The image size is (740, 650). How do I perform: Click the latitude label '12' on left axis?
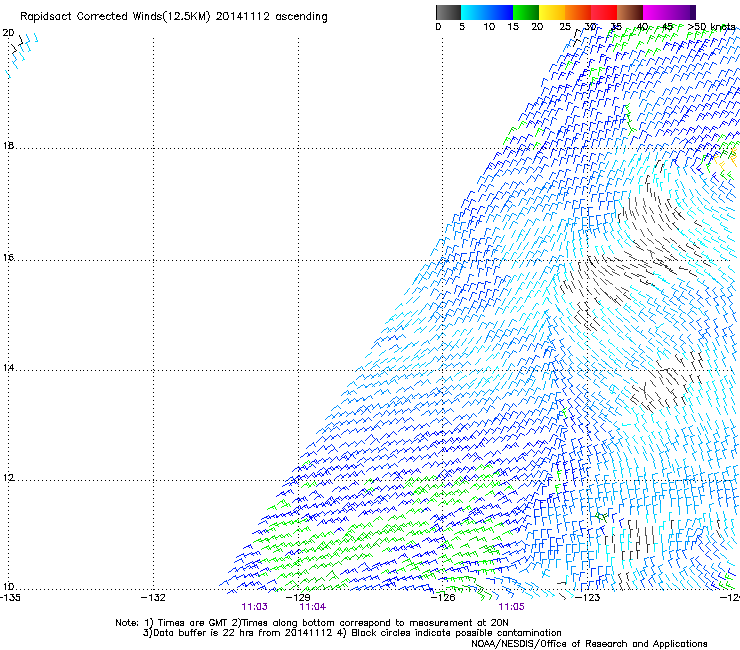coord(8,478)
